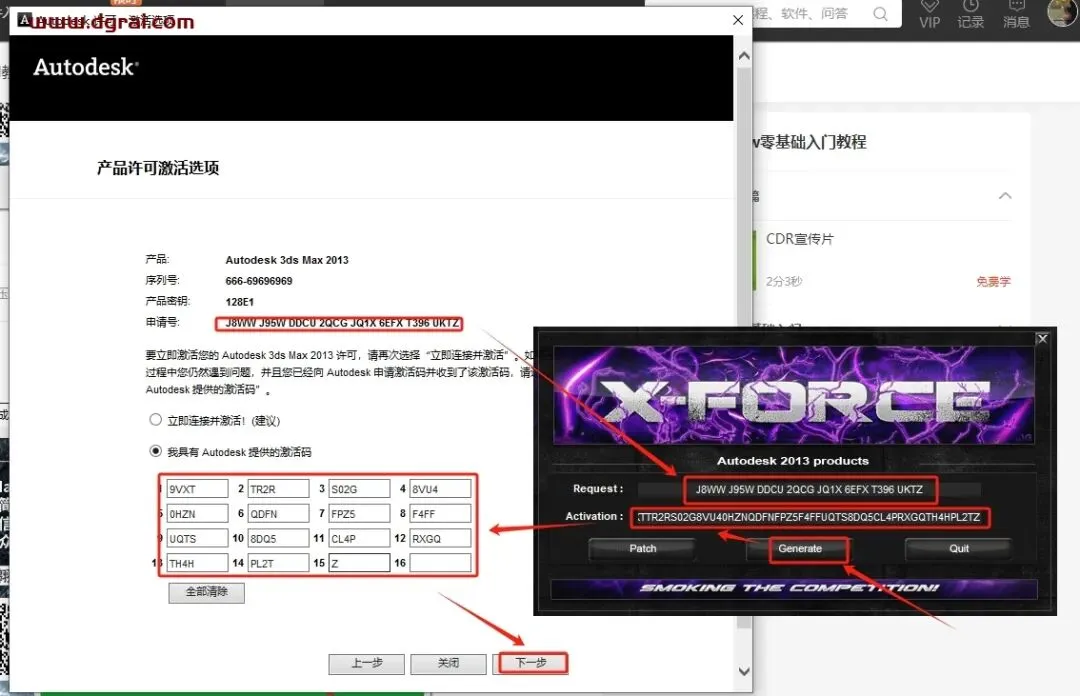Click the 关闭 (Close) button at dialog bottom
This screenshot has height=696, width=1080.
point(448,663)
